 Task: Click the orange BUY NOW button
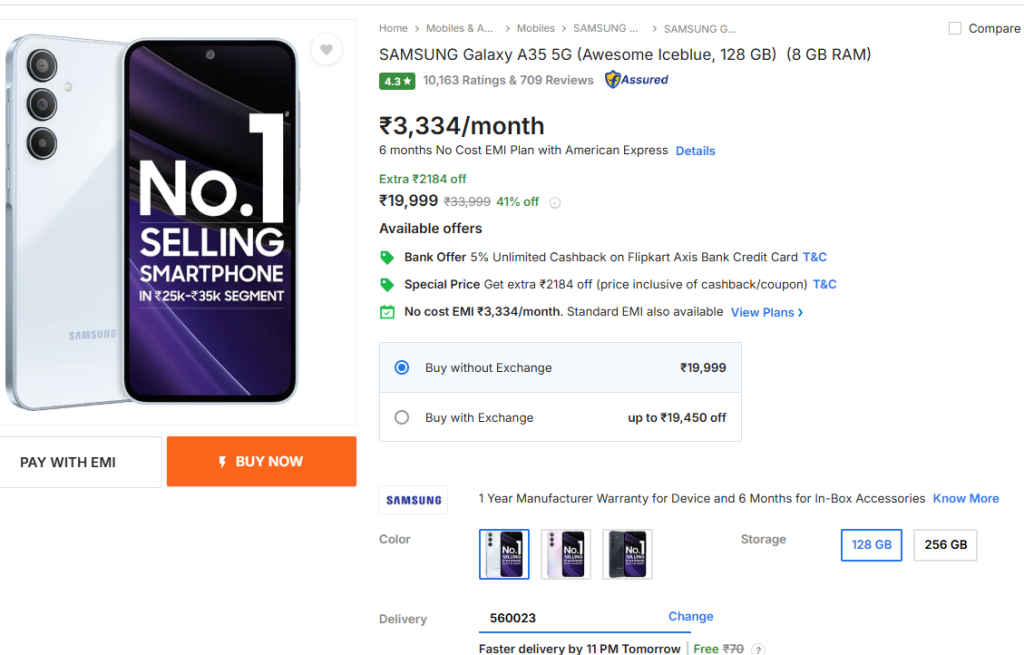(261, 461)
